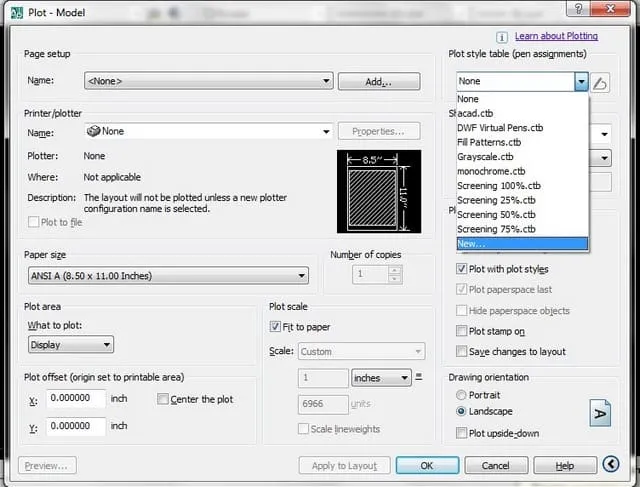Open the Scale Custom dropdown
Image resolution: width=640 pixels, height=487 pixels.
point(362,351)
